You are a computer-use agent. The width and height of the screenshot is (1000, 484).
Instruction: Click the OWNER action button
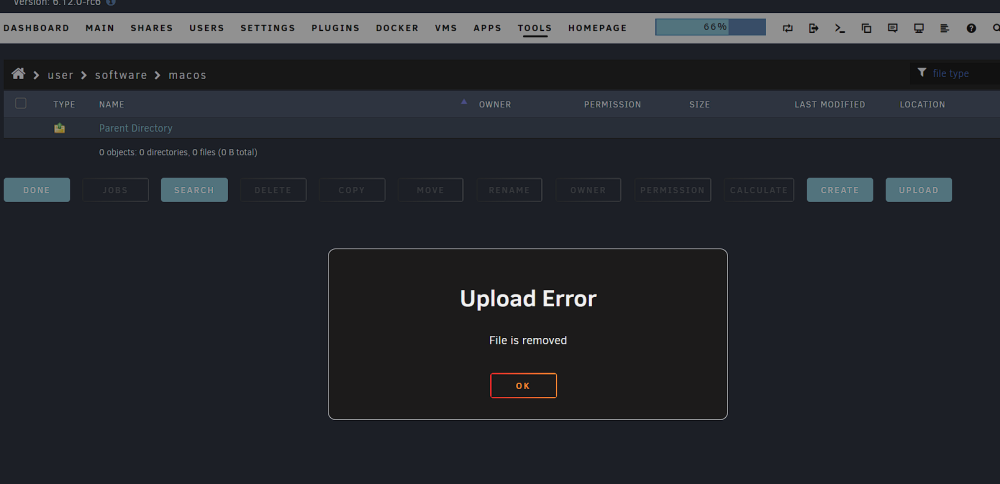coord(588,190)
